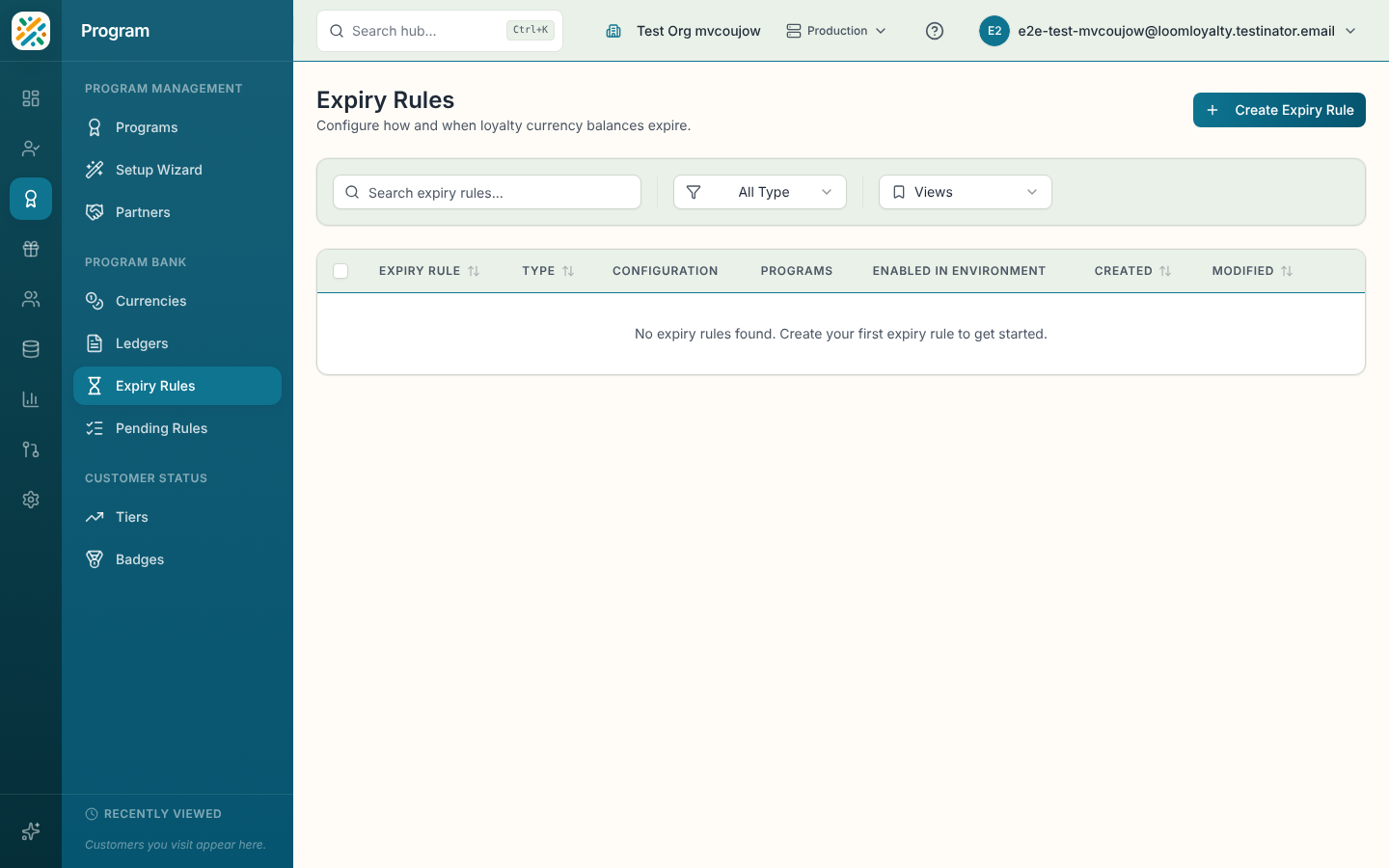Open the settings gear icon in the rail

click(x=31, y=500)
